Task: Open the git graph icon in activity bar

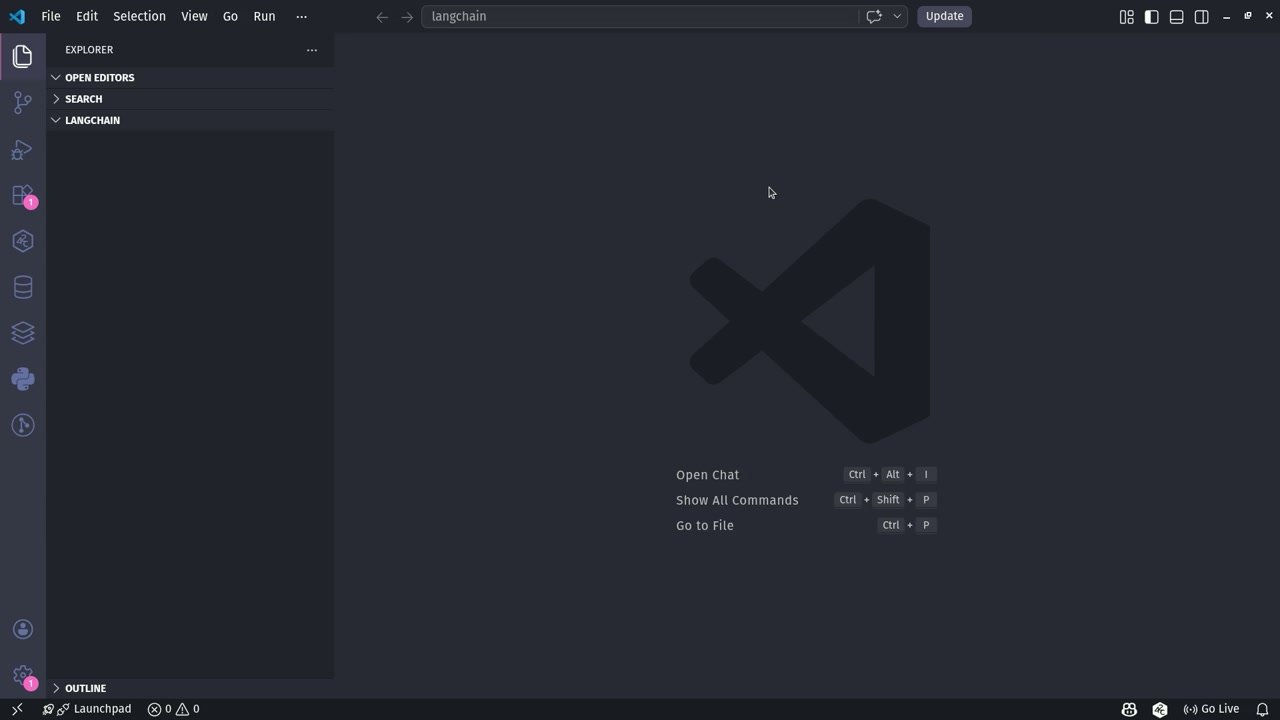Action: coord(22,425)
